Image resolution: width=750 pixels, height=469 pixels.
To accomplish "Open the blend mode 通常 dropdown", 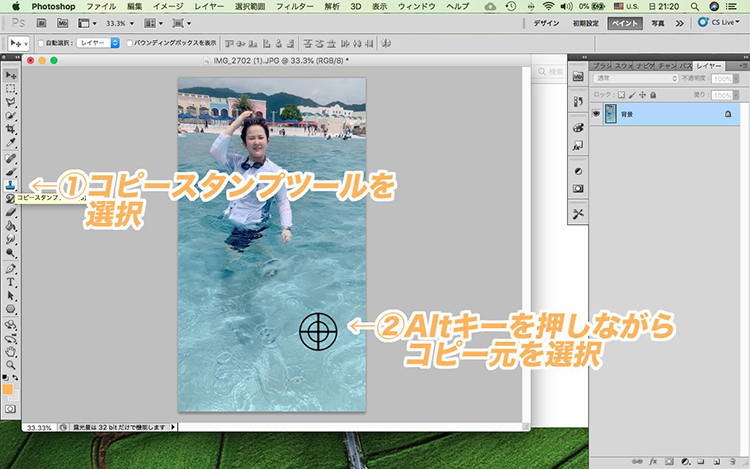I will coord(636,78).
